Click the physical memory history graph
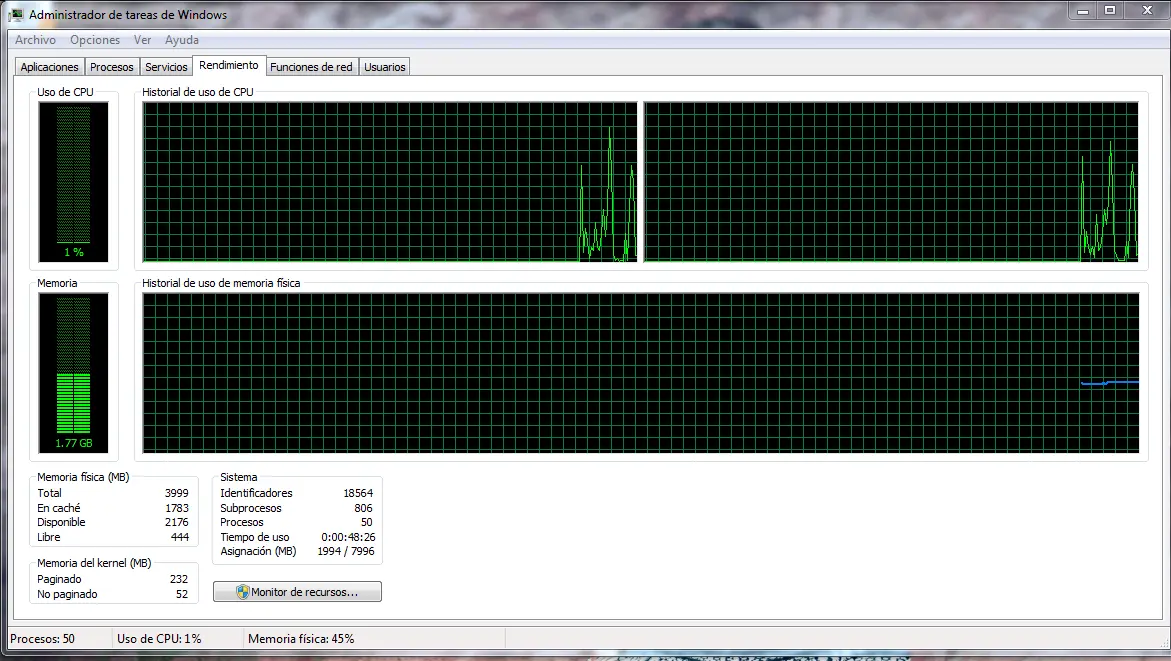Image resolution: width=1171 pixels, height=661 pixels. click(641, 373)
